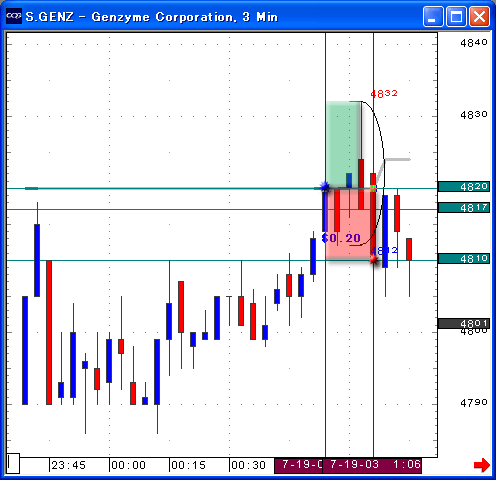Viewport: 496px width, 480px height.
Task: Select the red star exit marker
Action: tap(374, 259)
